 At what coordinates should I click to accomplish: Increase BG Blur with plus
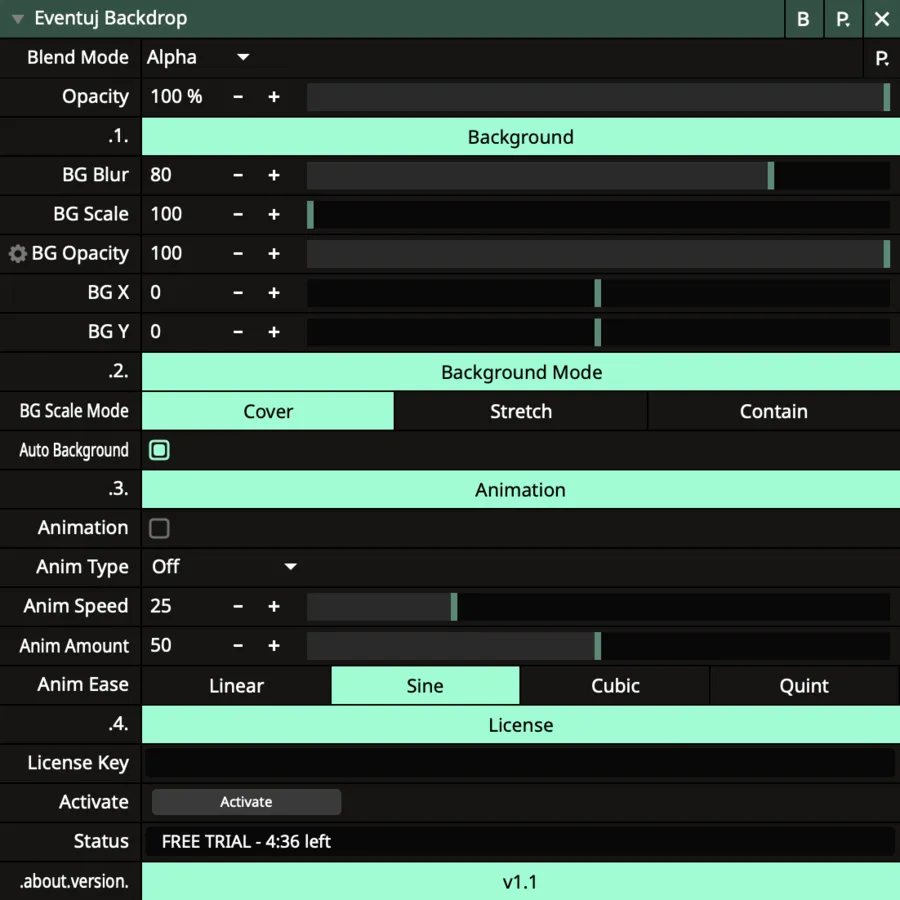(x=274, y=175)
